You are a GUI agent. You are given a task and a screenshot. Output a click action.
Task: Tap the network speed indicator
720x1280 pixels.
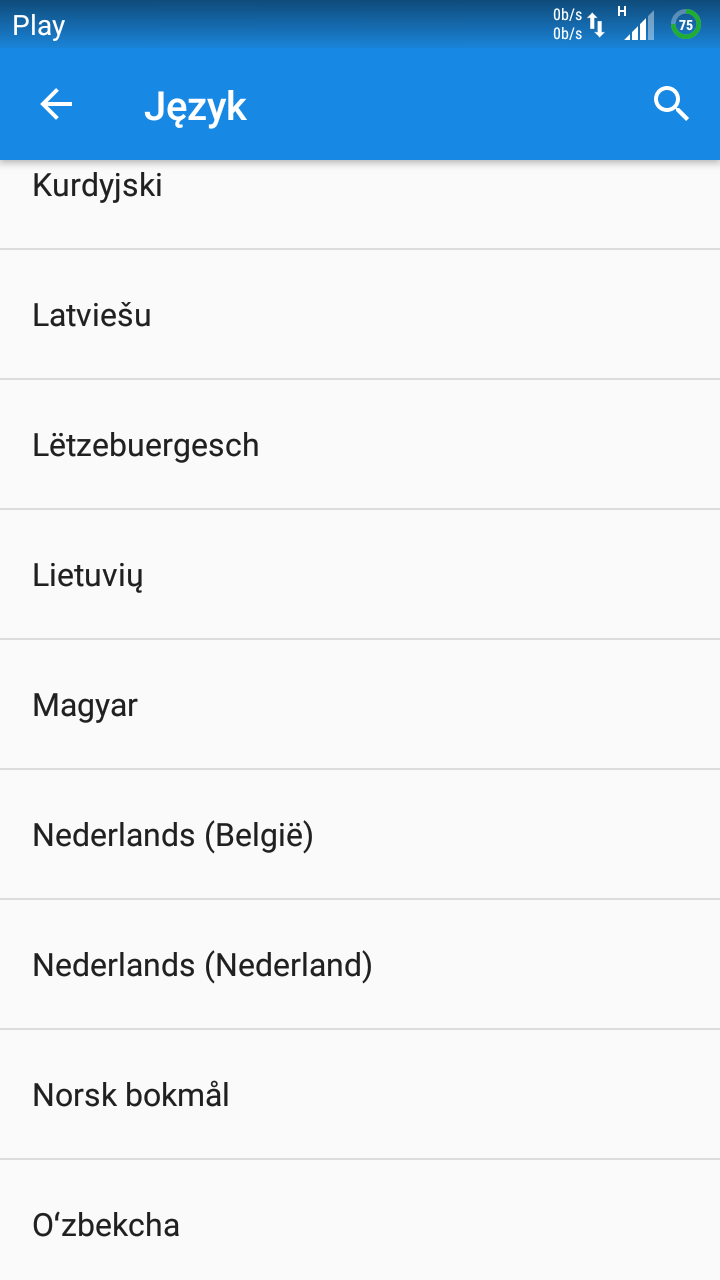pos(567,25)
